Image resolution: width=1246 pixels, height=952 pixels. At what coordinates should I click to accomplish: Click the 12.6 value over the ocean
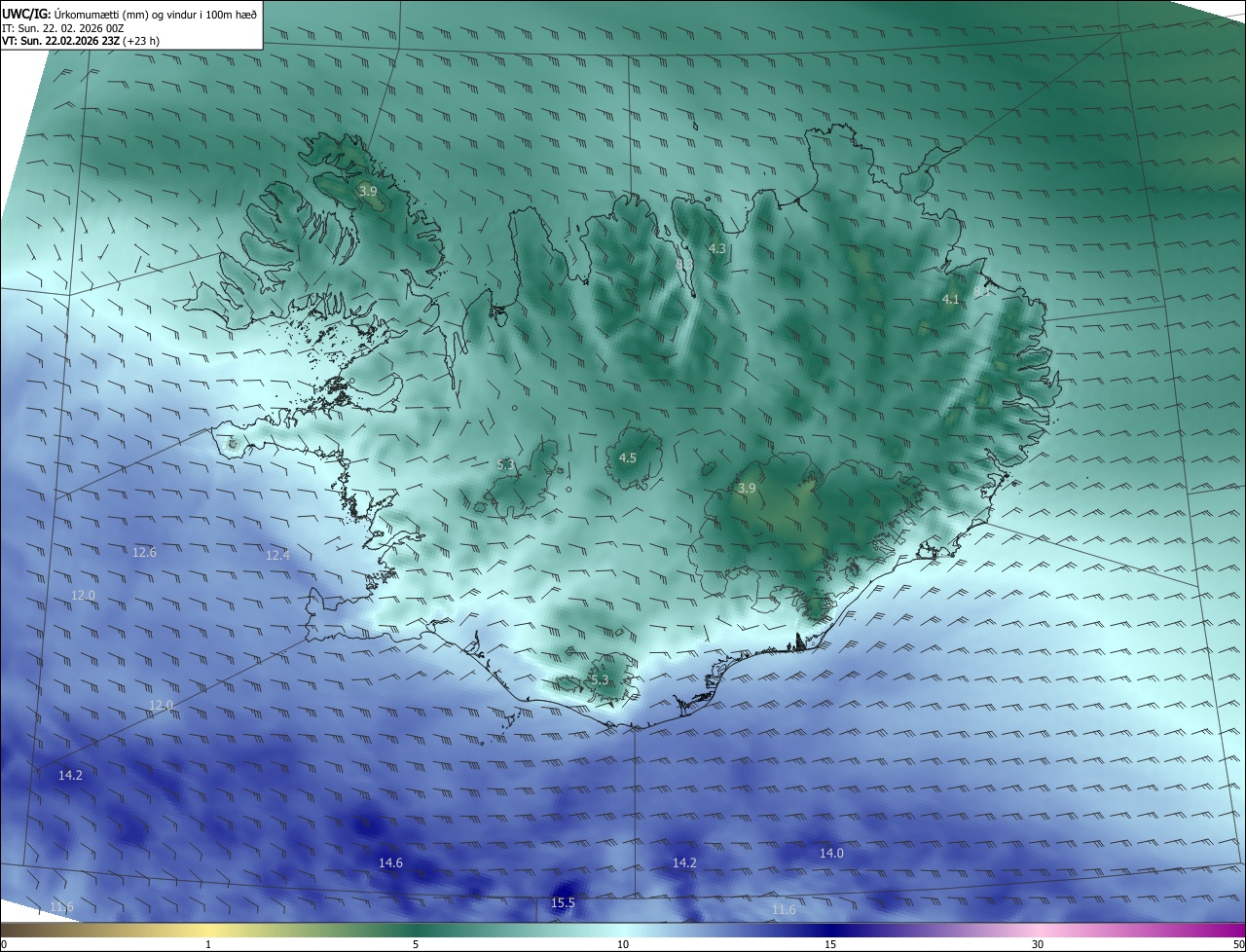(x=144, y=553)
